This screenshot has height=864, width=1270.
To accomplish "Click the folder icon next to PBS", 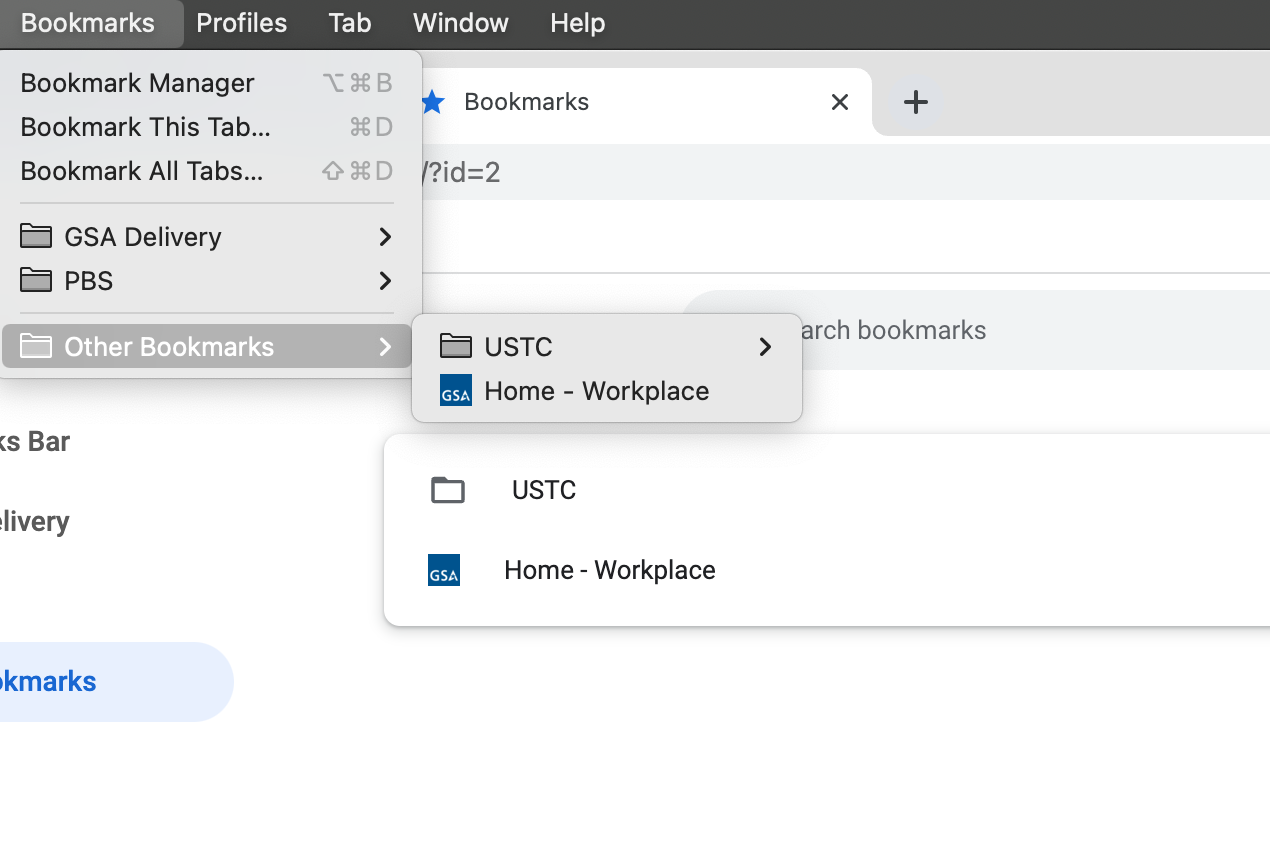I will coord(35,281).
